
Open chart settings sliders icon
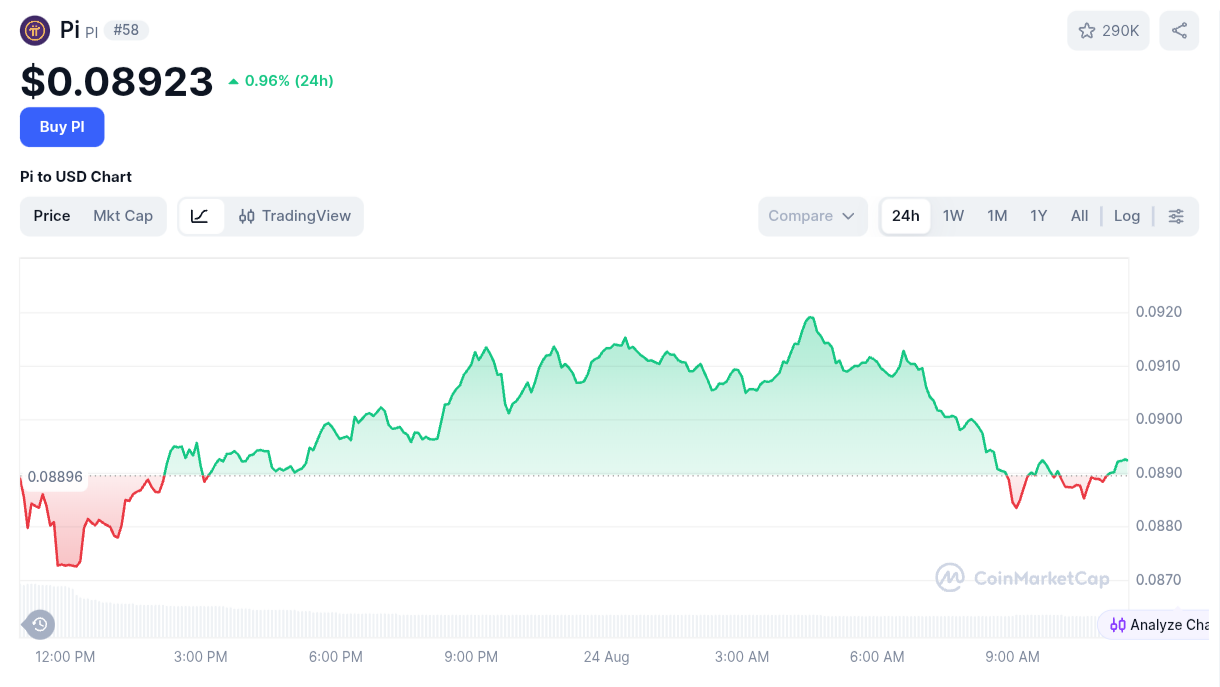pos(1176,216)
